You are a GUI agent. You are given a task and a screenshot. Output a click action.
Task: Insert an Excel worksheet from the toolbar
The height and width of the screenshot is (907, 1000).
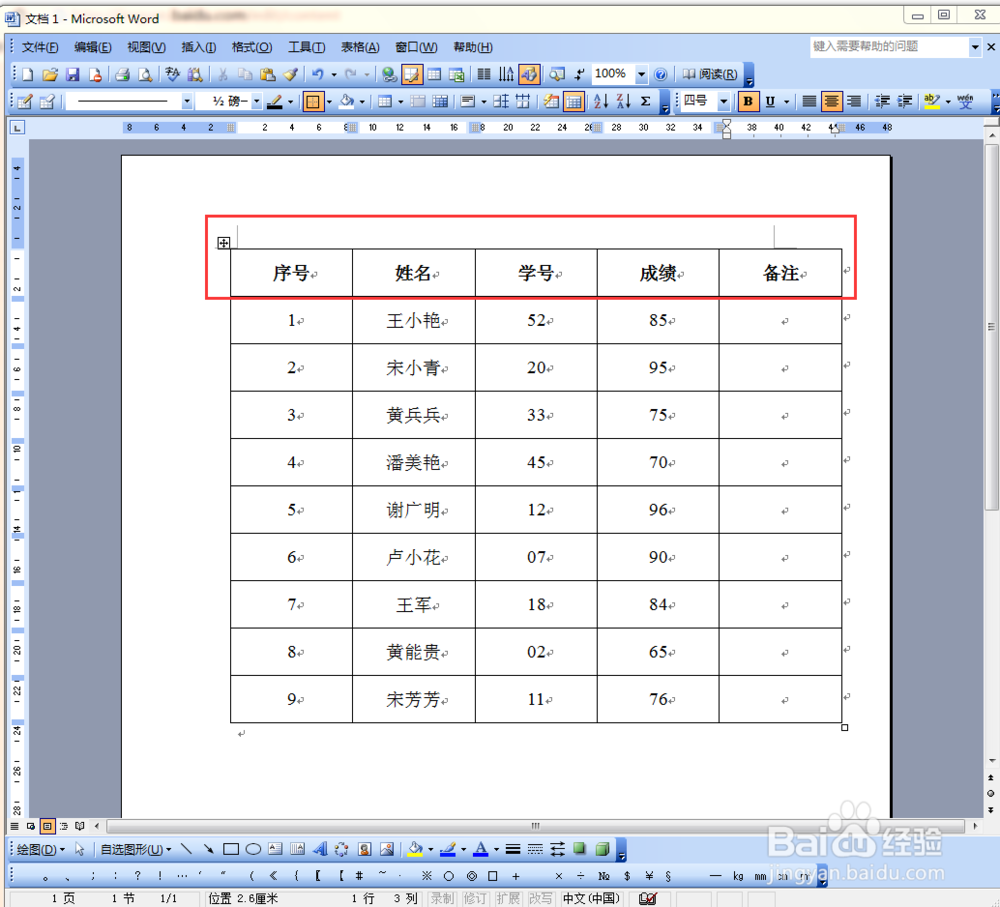456,74
